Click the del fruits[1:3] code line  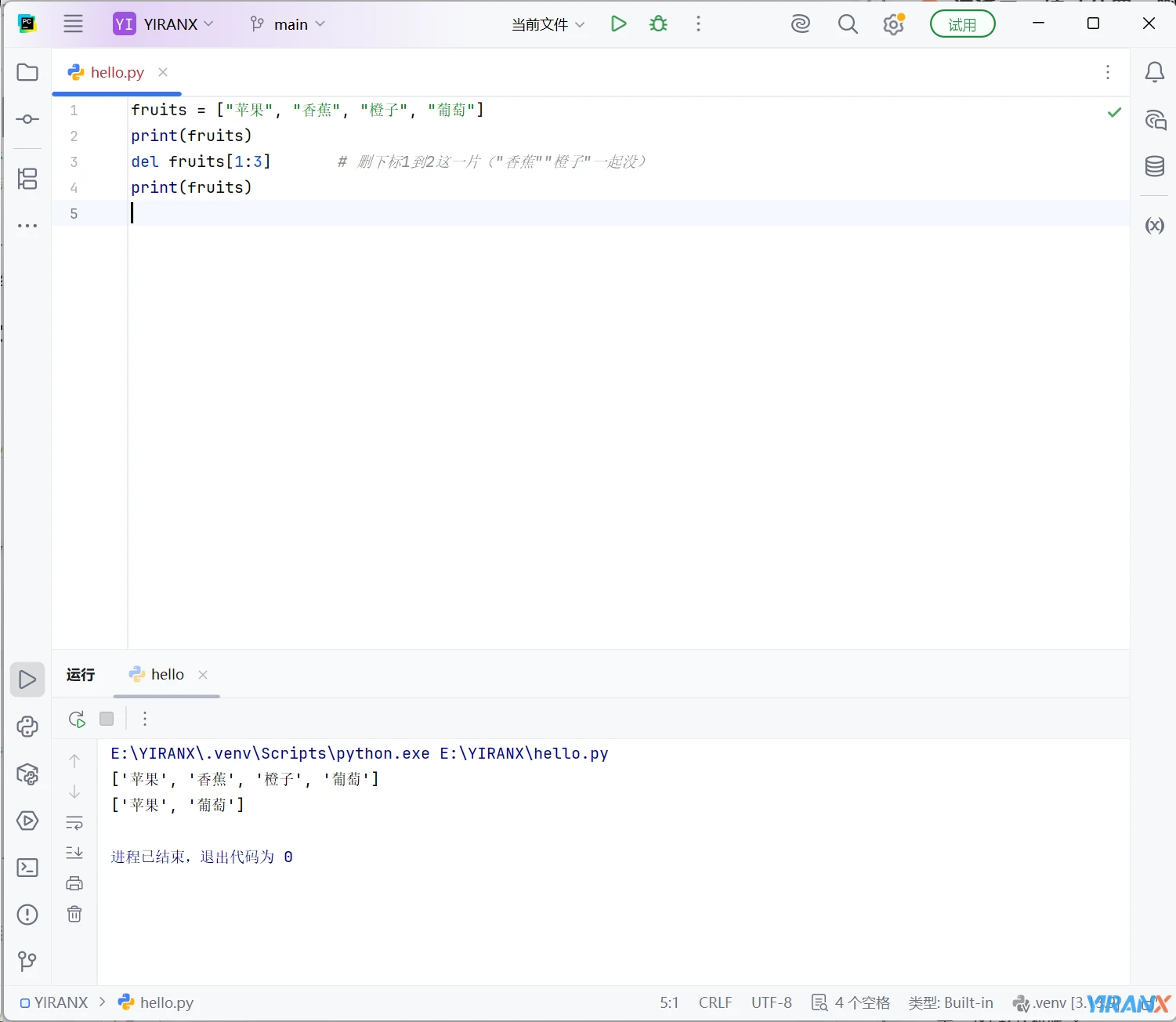point(201,161)
